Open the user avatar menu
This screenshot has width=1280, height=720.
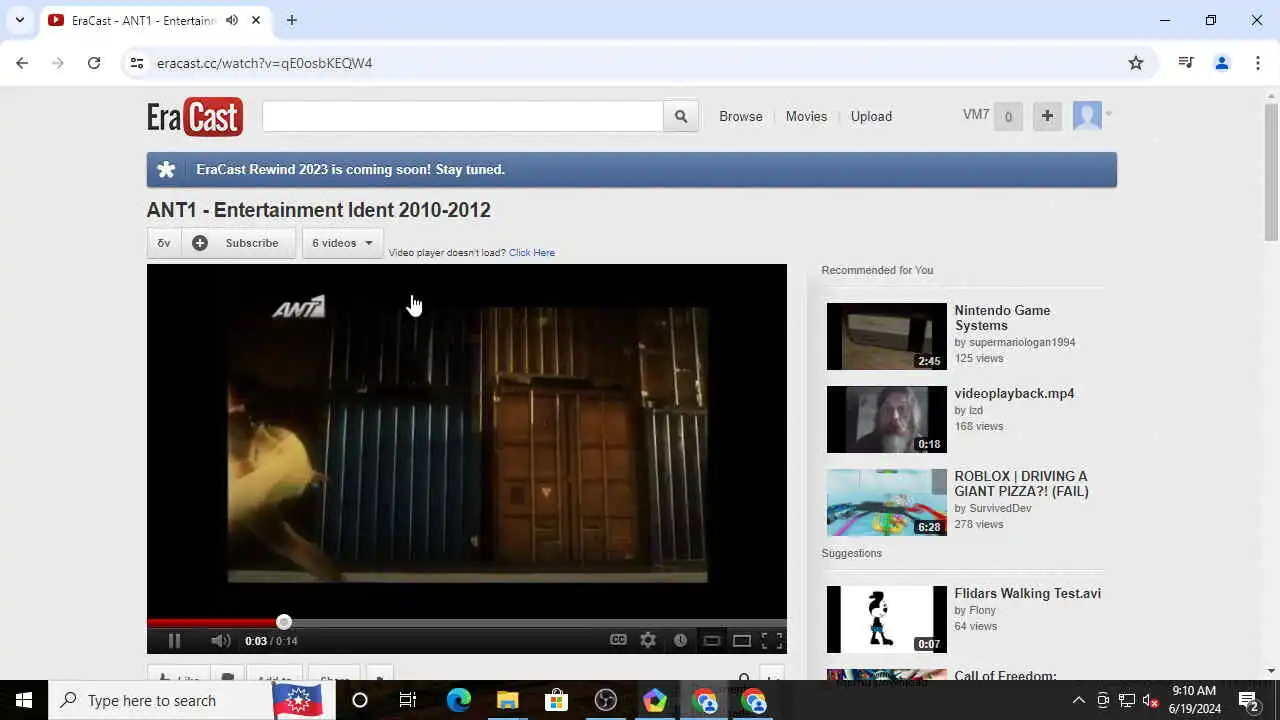click(1092, 116)
